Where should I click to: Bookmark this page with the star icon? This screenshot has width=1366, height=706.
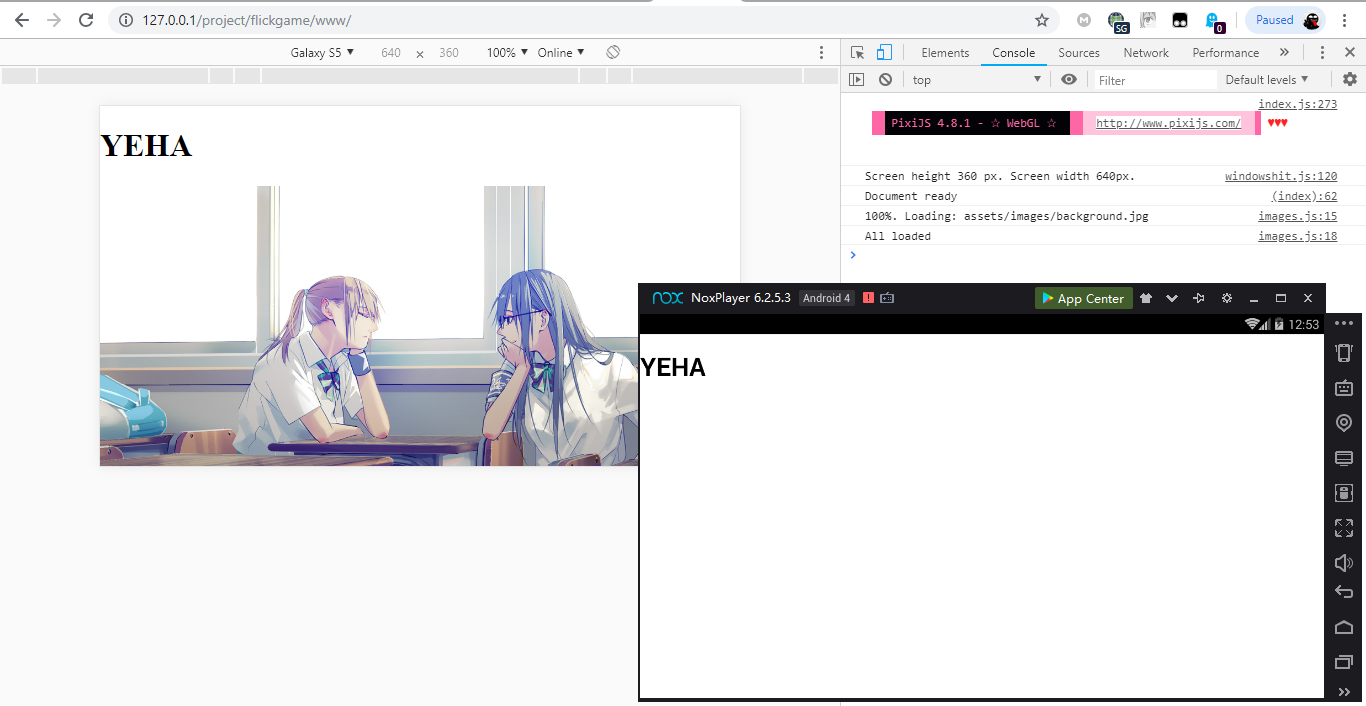(1042, 20)
